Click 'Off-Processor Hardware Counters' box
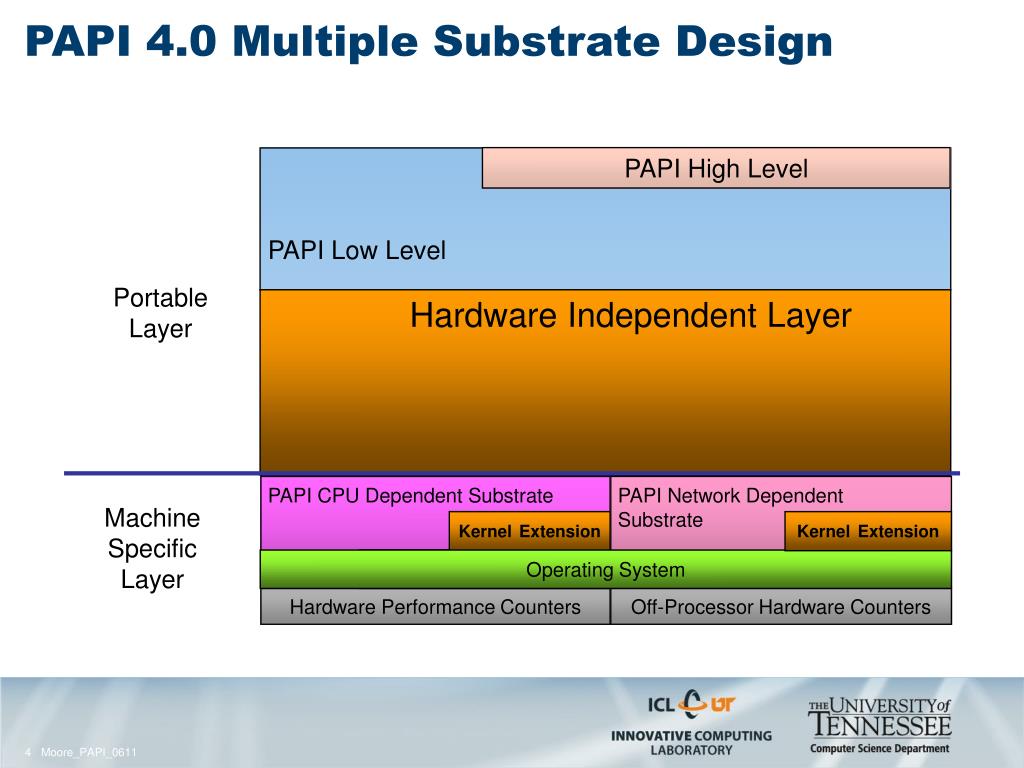Screen dimensions: 1024x768 point(780,607)
